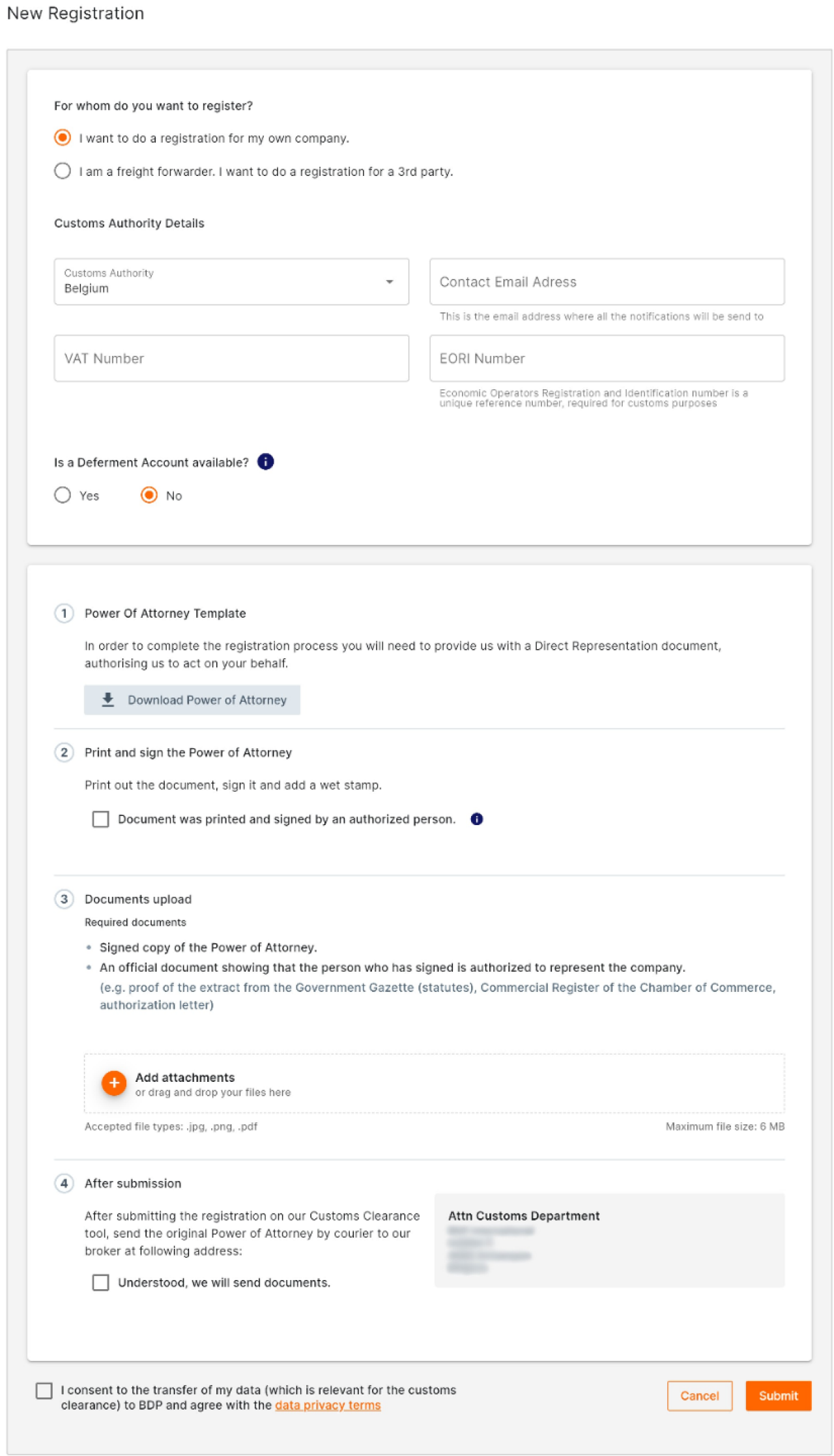Submit the registration form
834x1456 pixels.
[x=778, y=1396]
